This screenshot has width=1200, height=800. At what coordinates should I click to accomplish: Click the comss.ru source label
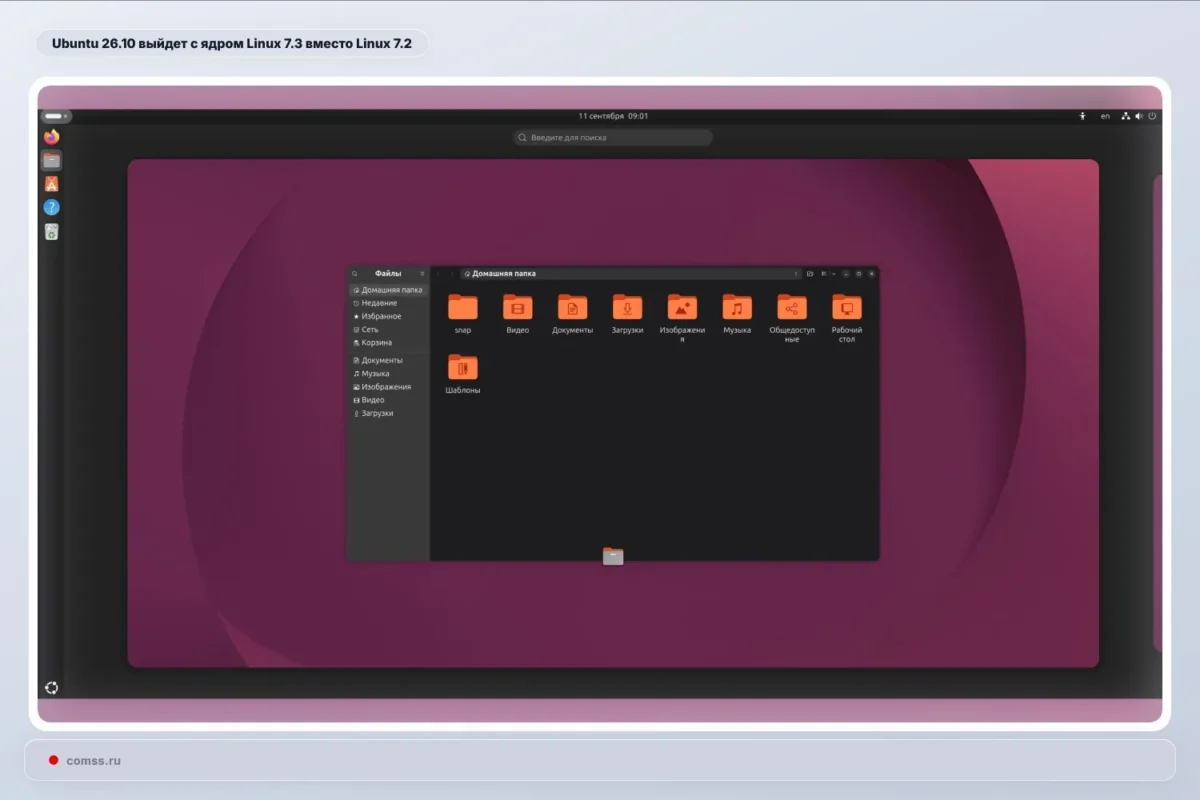tap(94, 761)
